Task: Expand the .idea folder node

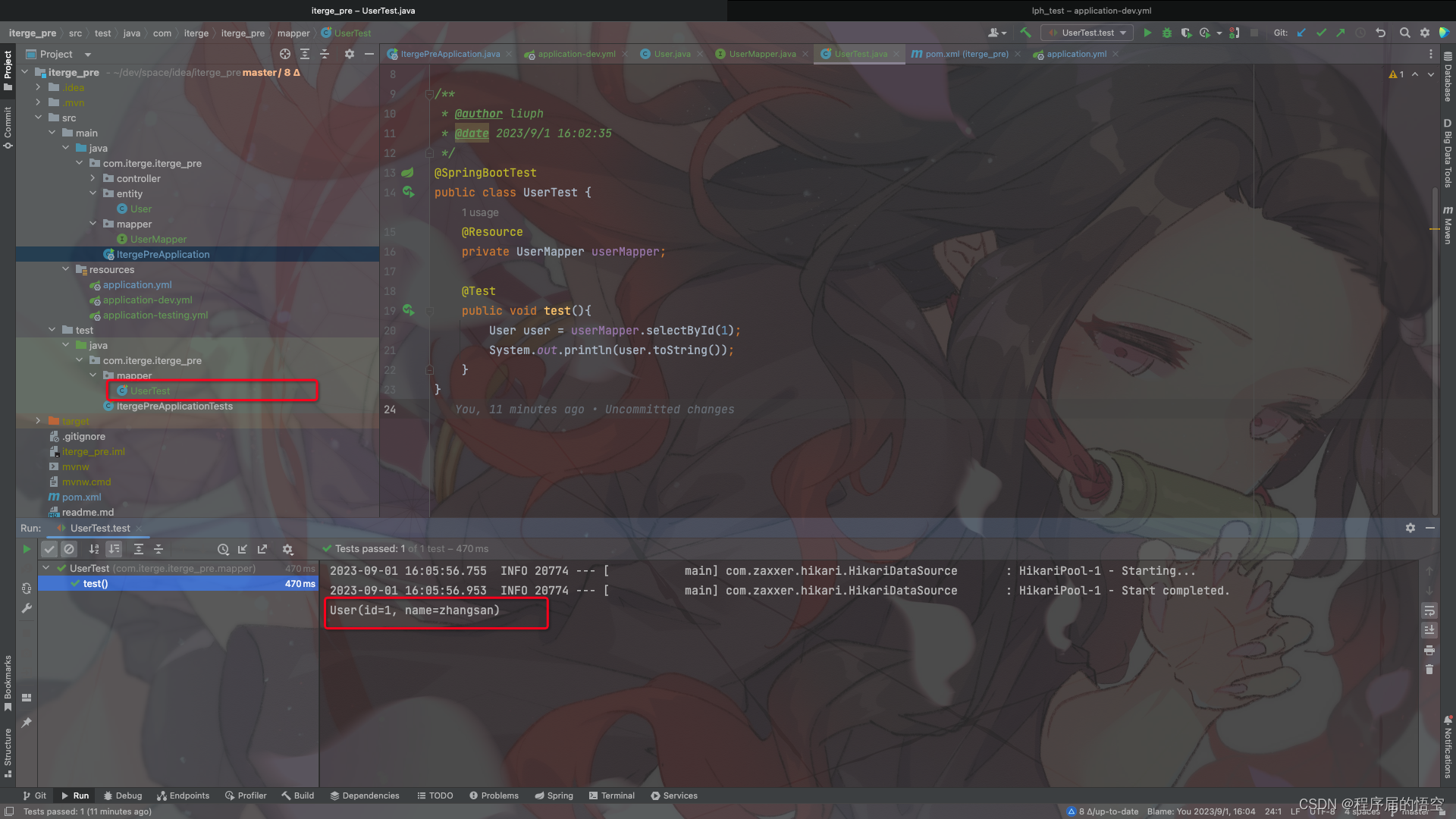Action: pos(38,87)
